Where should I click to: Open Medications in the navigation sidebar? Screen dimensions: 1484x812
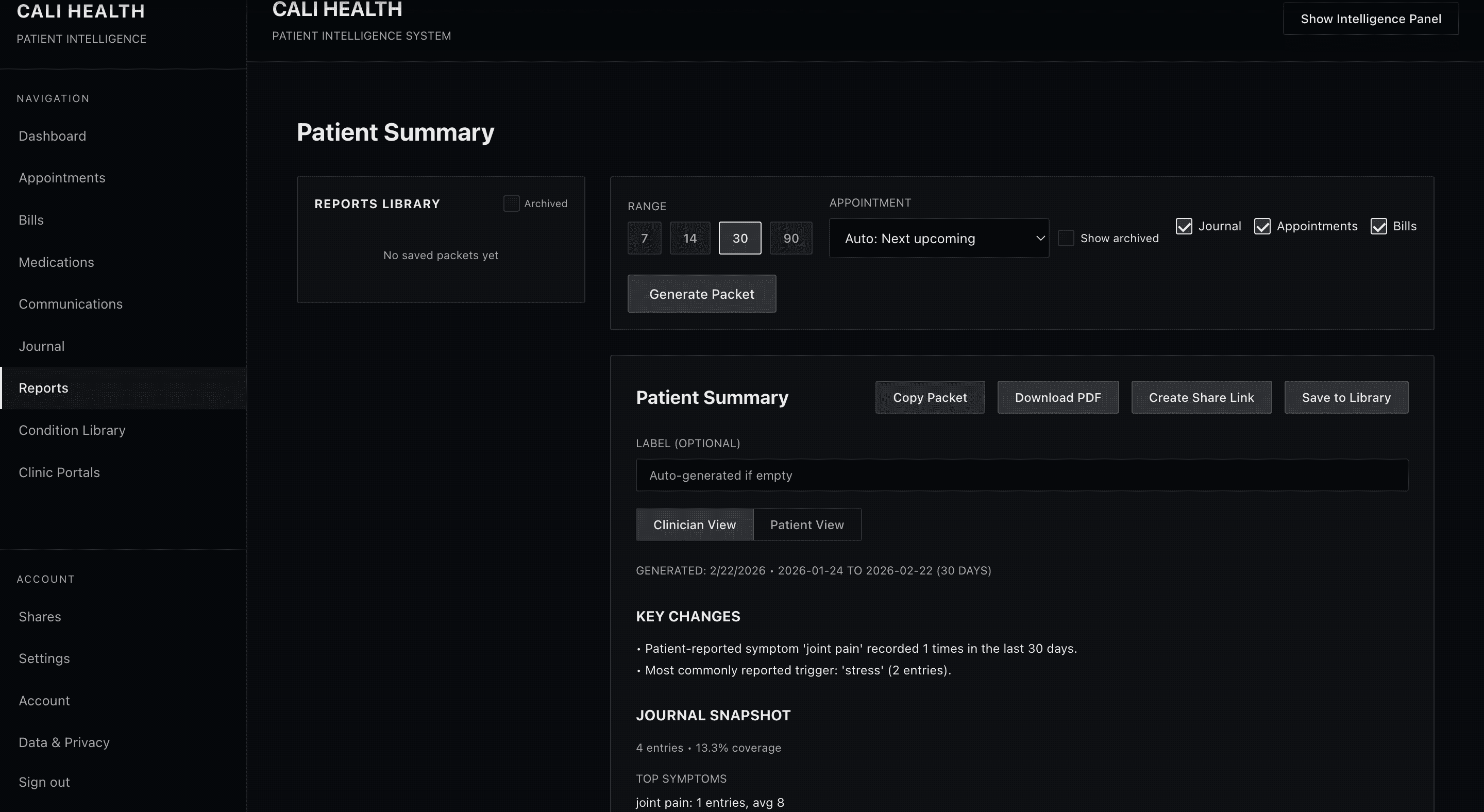click(x=57, y=262)
